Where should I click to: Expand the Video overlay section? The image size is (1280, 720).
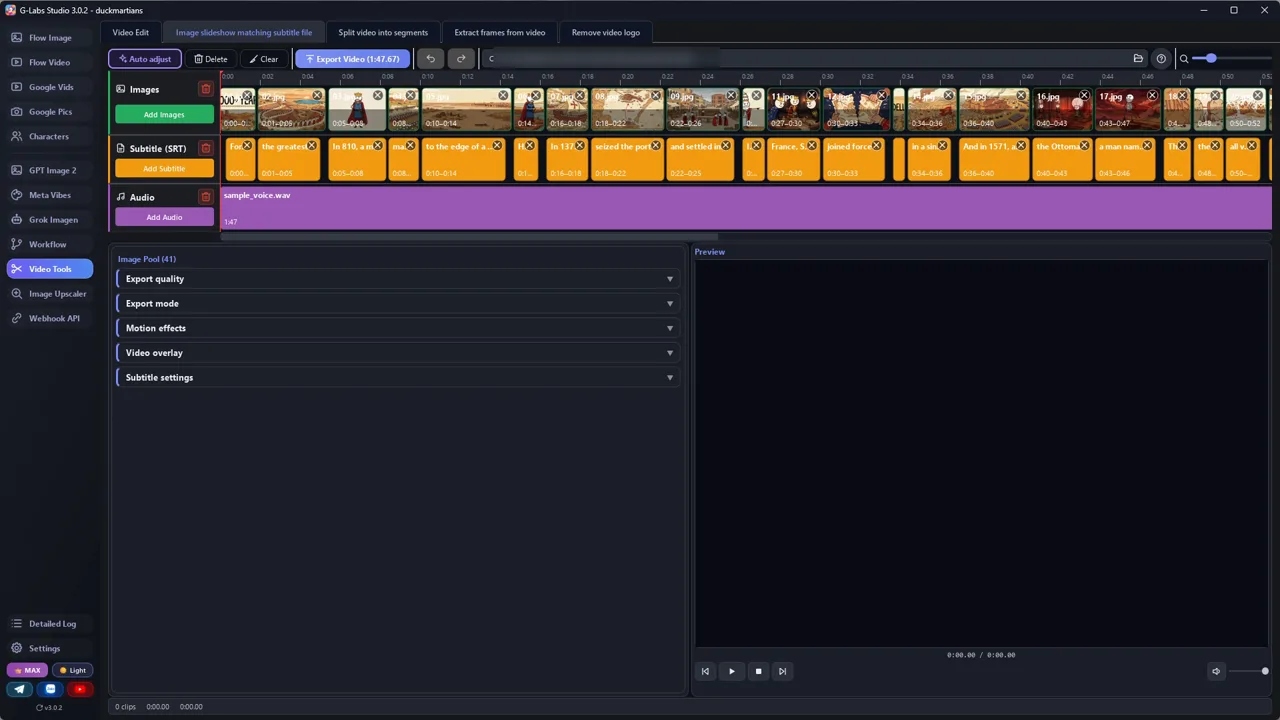[397, 353]
